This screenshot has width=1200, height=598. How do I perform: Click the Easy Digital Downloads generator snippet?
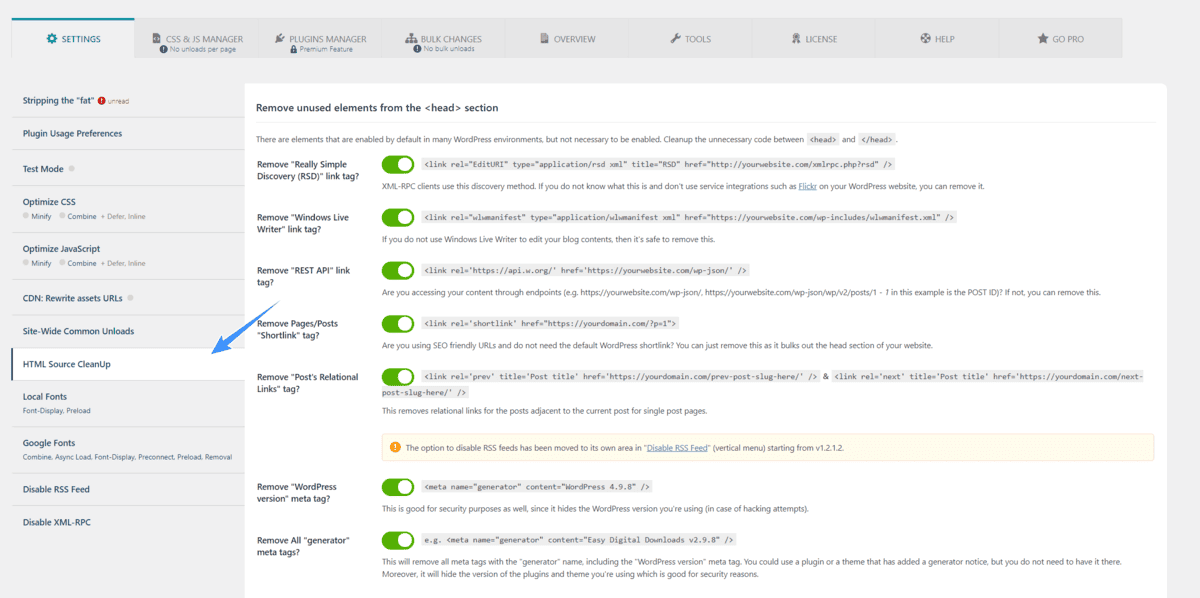pos(578,539)
